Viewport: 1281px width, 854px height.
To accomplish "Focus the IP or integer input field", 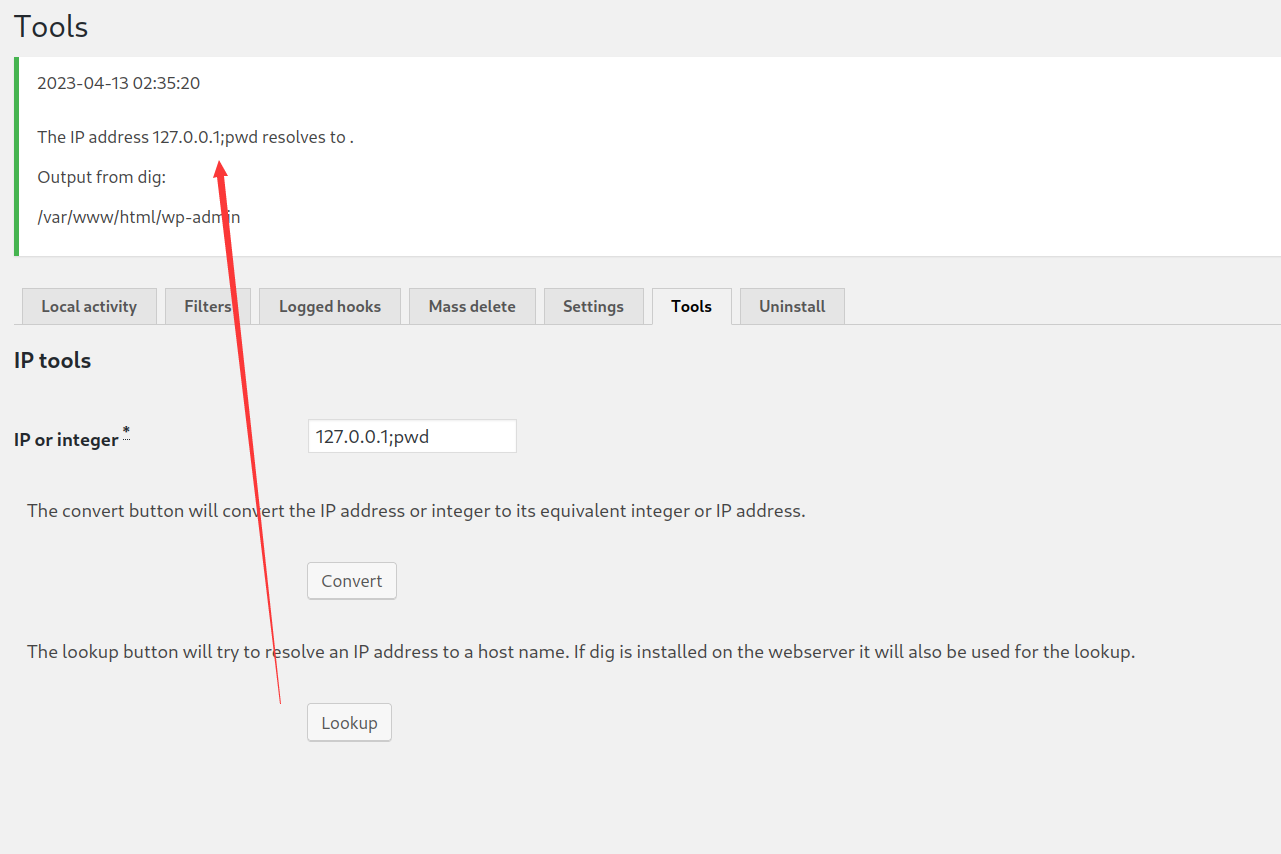I will (x=412, y=436).
